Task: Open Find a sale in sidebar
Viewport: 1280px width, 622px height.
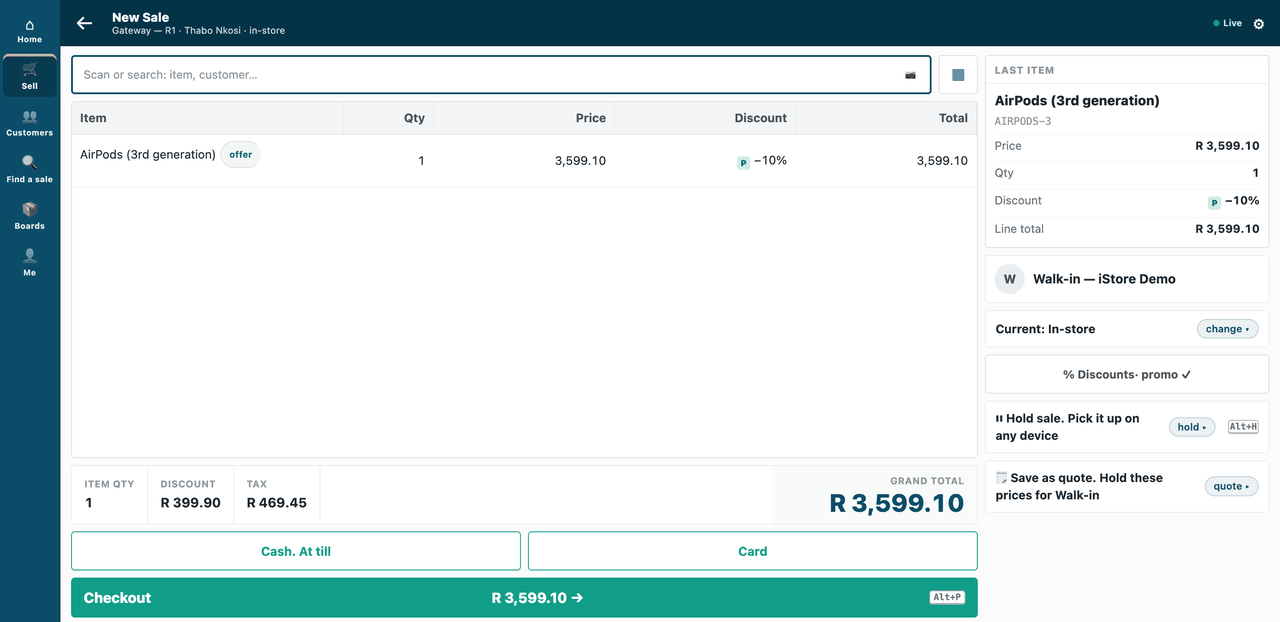Action: [x=30, y=170]
